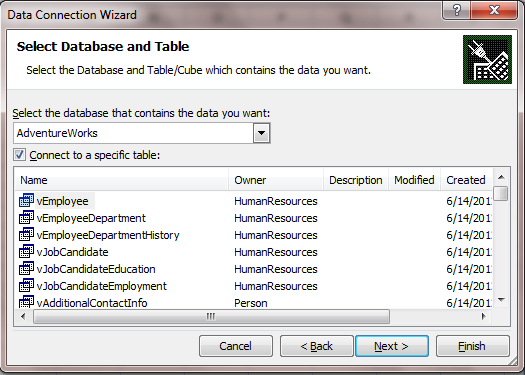The height and width of the screenshot is (375, 525).
Task: Click the view icon beside vJobCandidate
Action: click(26, 251)
